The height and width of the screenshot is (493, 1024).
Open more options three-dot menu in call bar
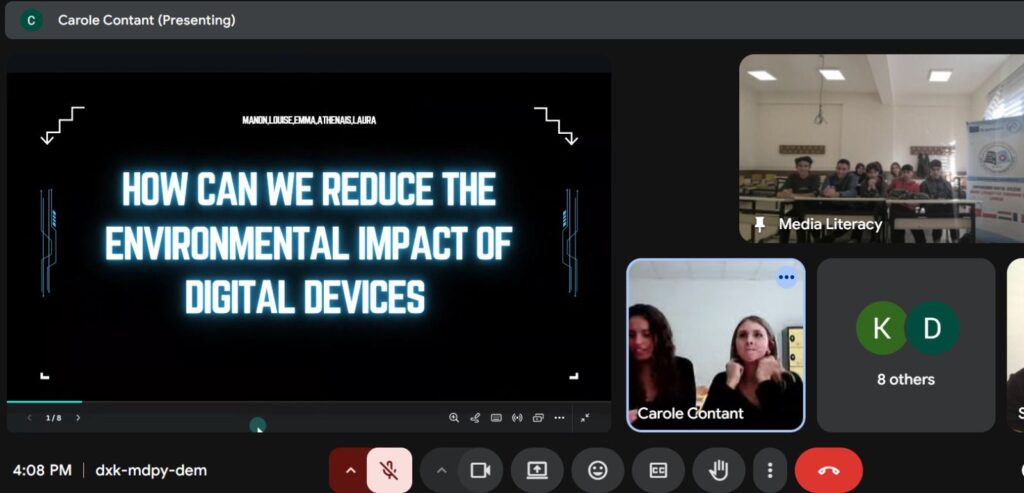769,470
